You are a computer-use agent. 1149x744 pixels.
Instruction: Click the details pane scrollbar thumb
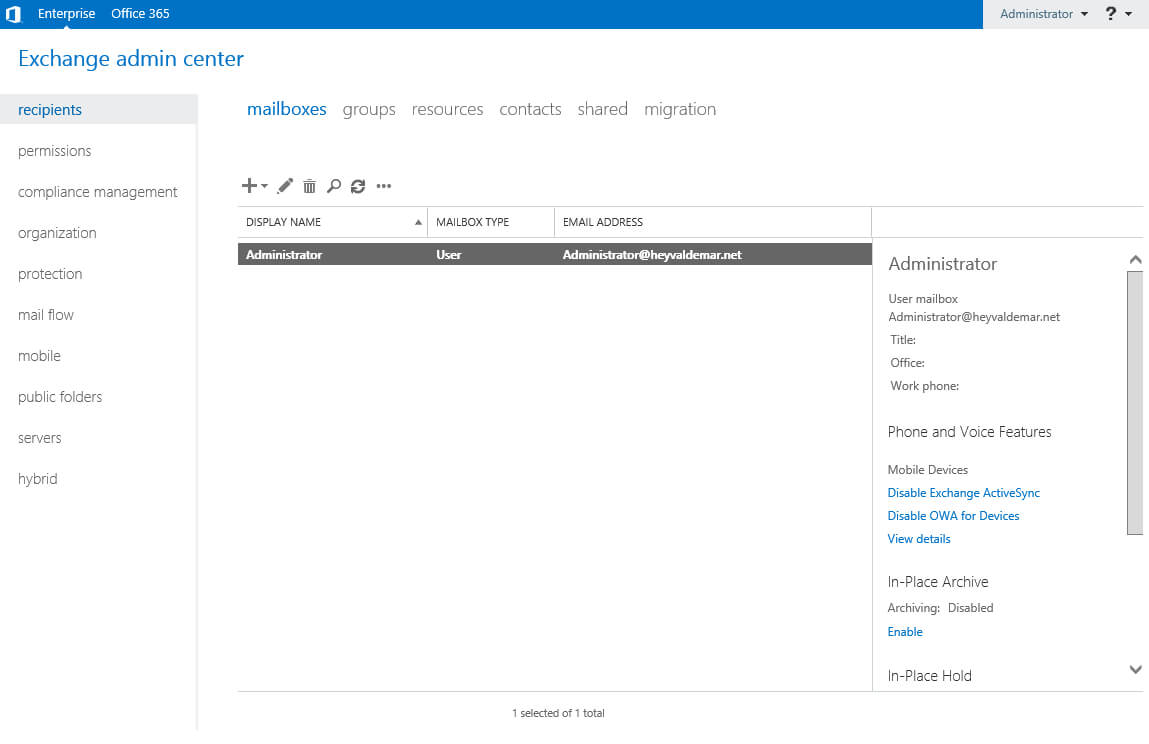[1135, 403]
